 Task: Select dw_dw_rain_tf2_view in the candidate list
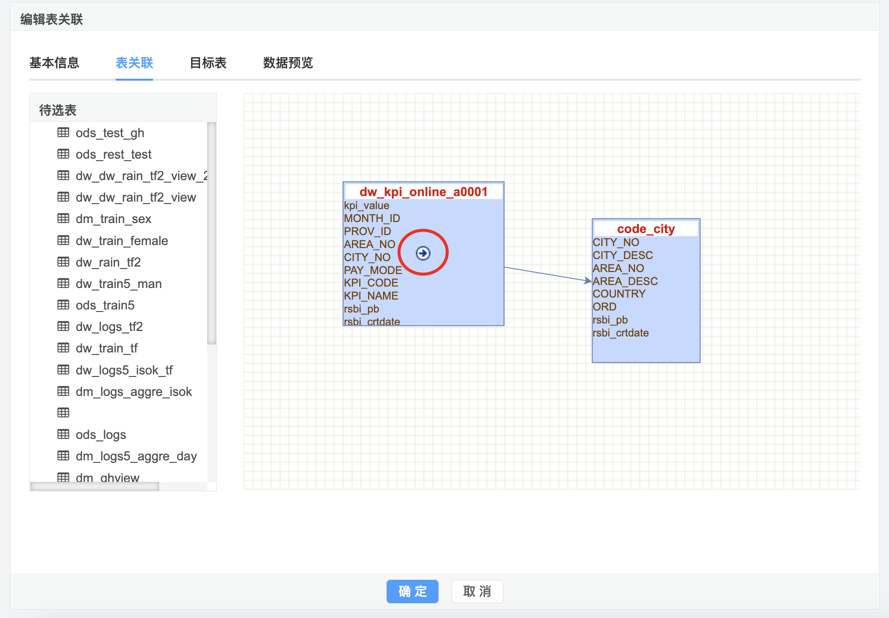click(136, 197)
